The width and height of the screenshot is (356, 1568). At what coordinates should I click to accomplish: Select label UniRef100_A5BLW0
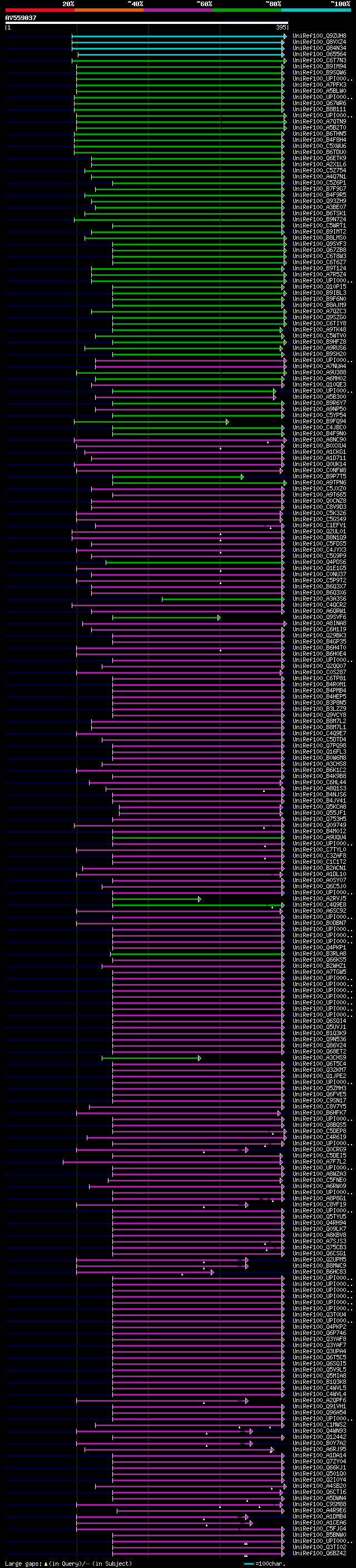[x=319, y=91]
